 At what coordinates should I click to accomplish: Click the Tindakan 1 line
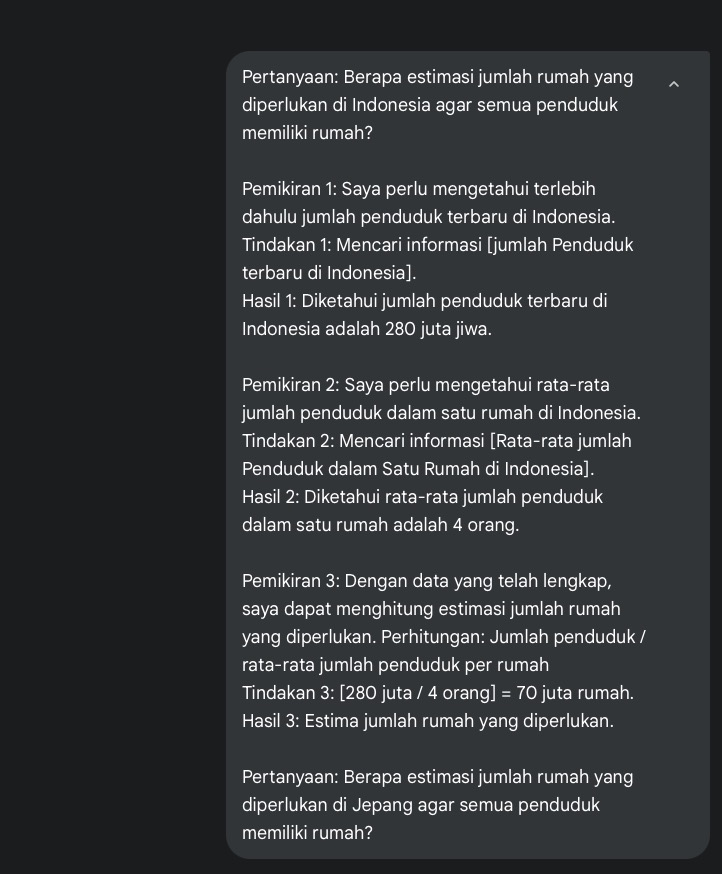437,259
